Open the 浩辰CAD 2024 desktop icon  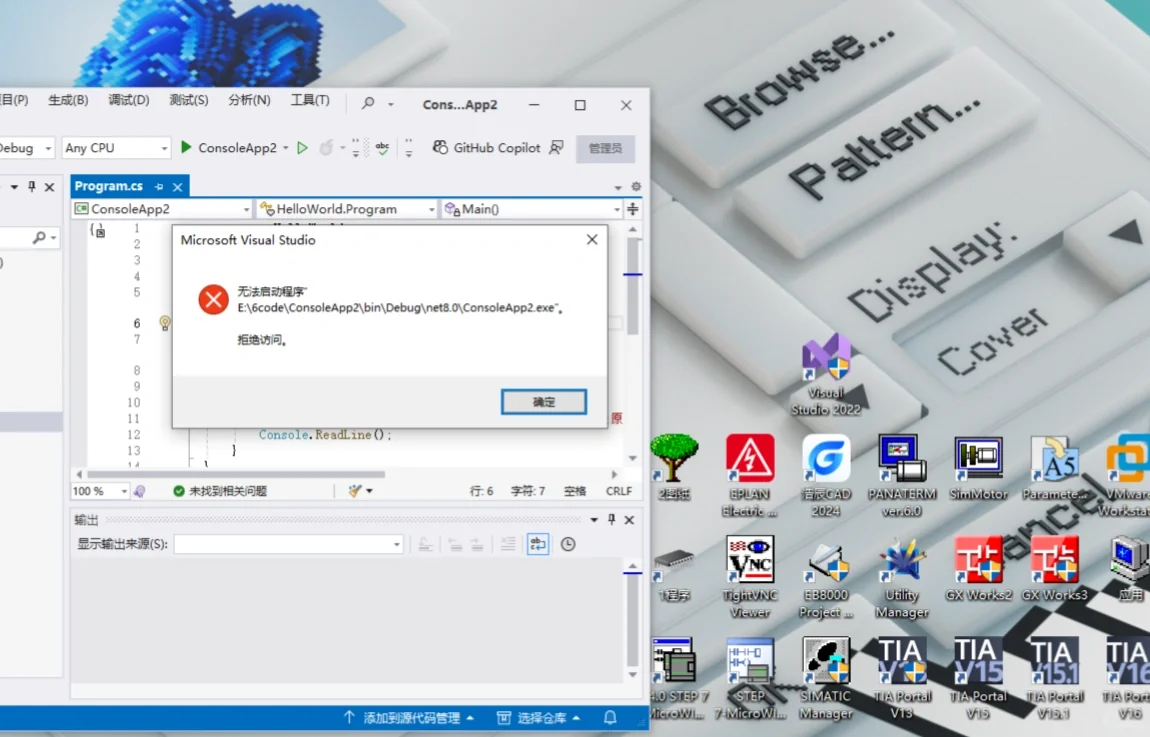coord(826,475)
